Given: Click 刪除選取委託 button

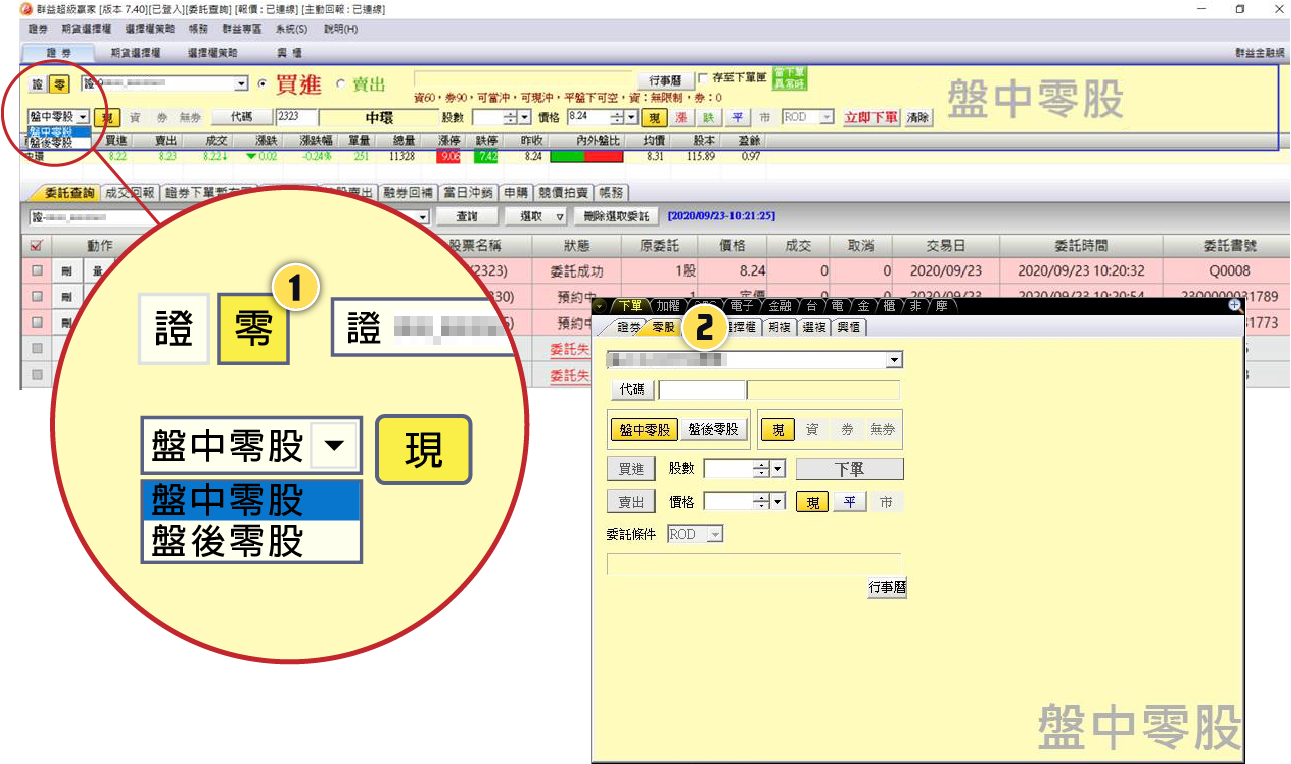Looking at the screenshot, I should coord(617,216).
